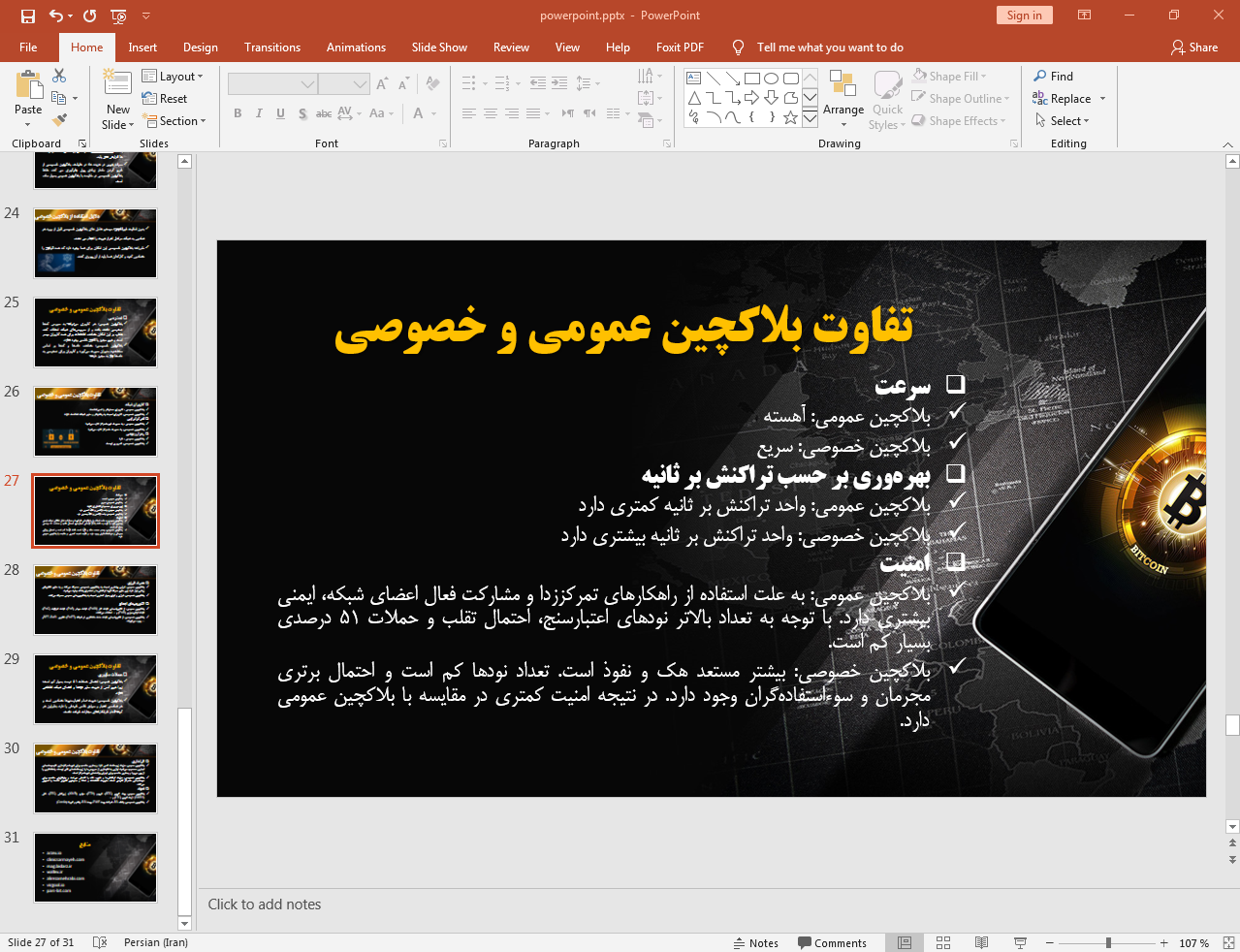Image resolution: width=1240 pixels, height=952 pixels.
Task: Switch to the Insert tab
Action: [x=143, y=48]
